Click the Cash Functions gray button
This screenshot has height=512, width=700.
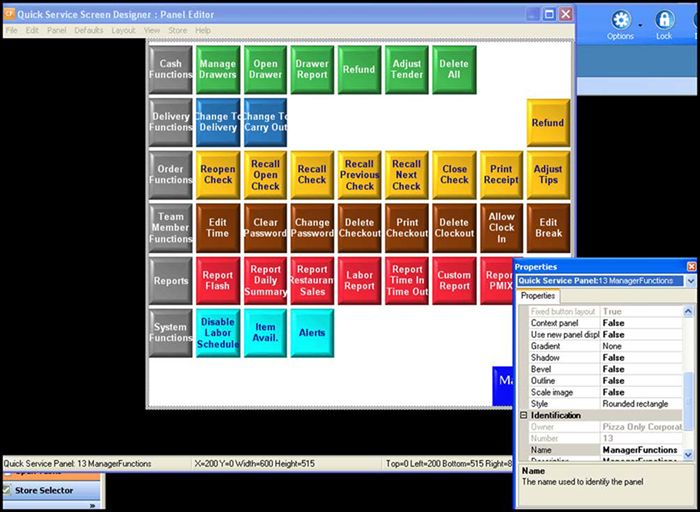point(171,70)
